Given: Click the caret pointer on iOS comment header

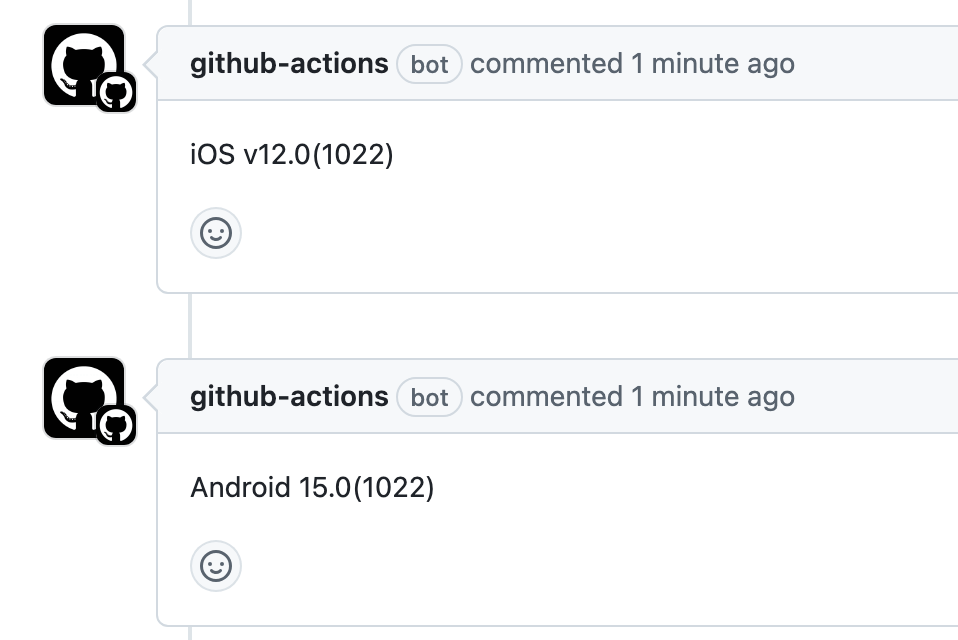Looking at the screenshot, I should (151, 65).
